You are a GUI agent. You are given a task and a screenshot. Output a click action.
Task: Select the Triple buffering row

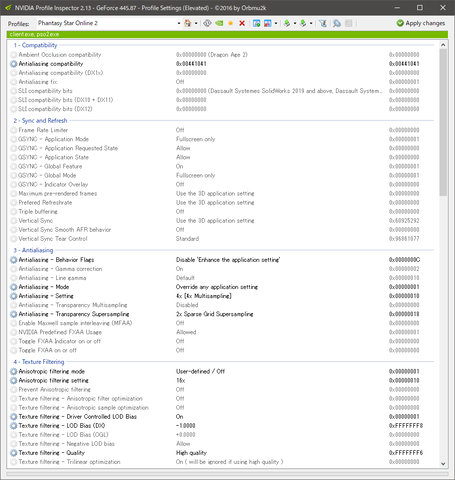pyautogui.click(x=222, y=212)
